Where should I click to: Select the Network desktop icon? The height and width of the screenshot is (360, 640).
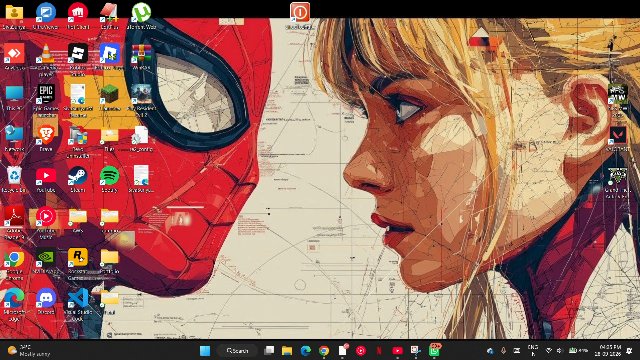[x=14, y=135]
